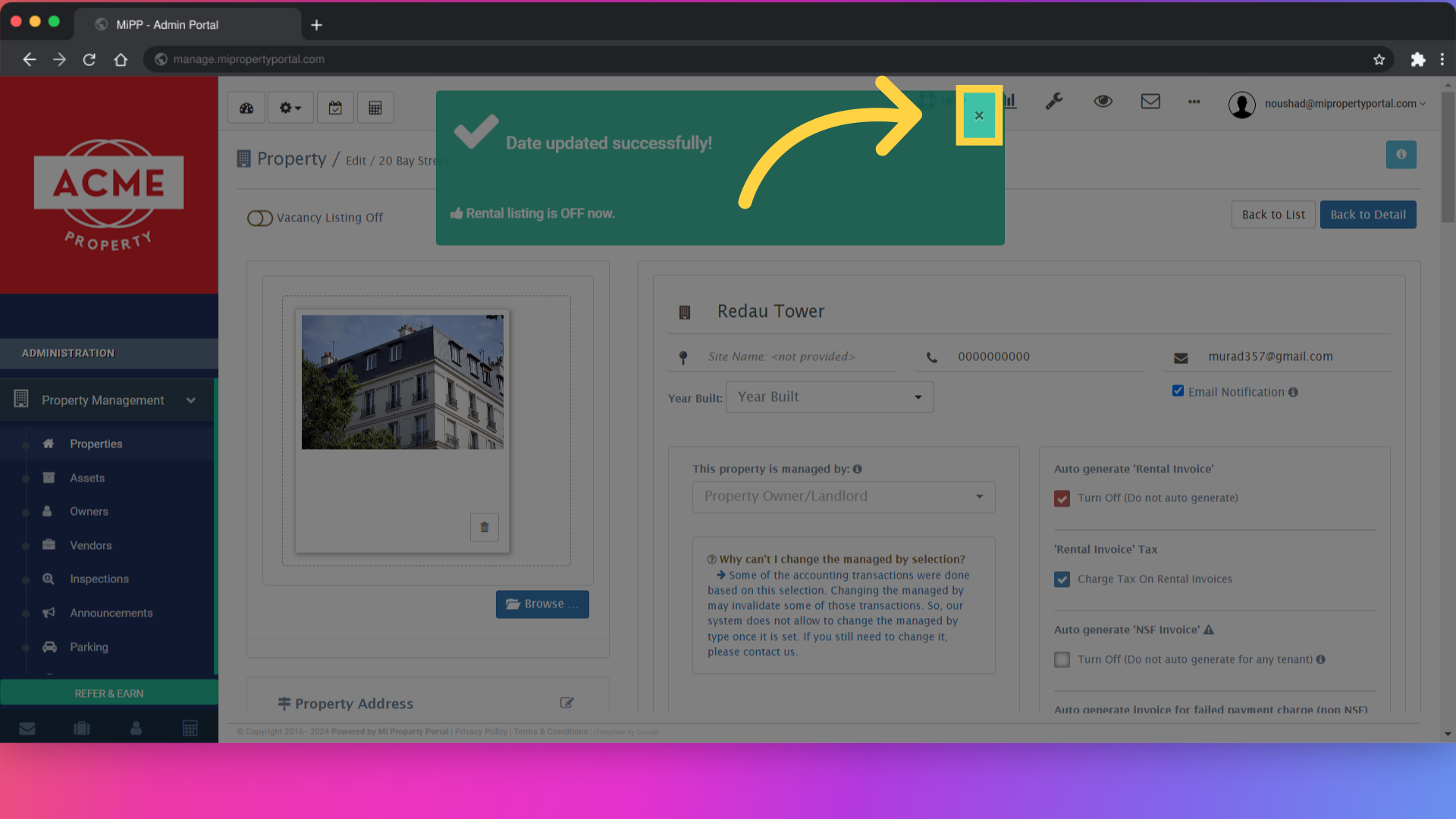Click the Browse button
The width and height of the screenshot is (1456, 819).
point(542,604)
